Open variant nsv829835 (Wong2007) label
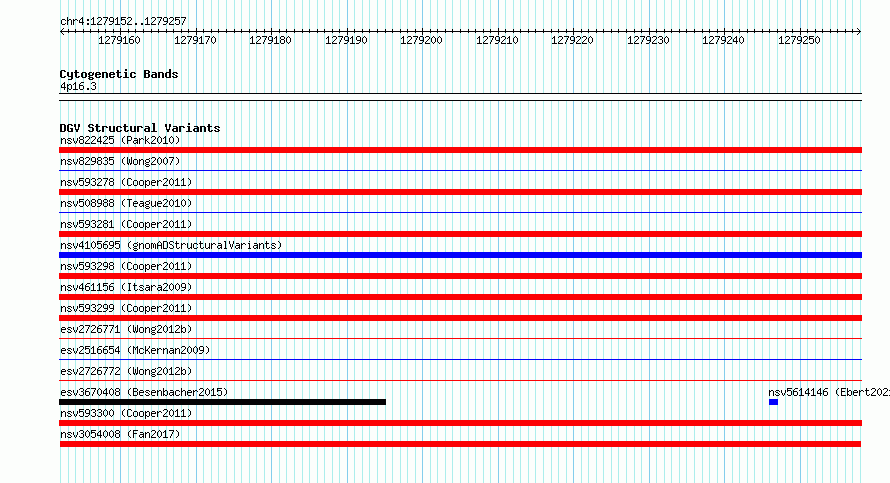Viewport: 890px width, 483px height. coord(120,161)
